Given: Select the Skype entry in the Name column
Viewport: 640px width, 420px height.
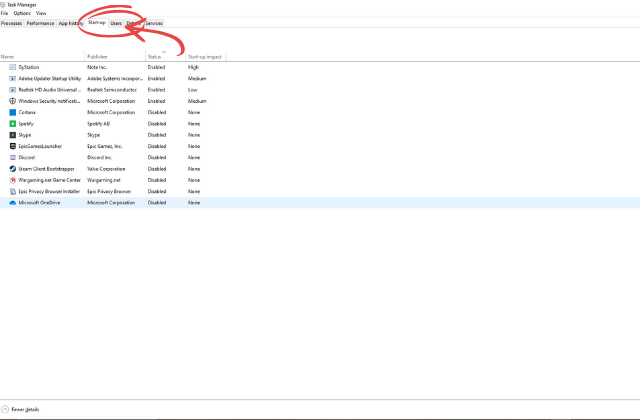Looking at the screenshot, I should pyautogui.click(x=25, y=135).
